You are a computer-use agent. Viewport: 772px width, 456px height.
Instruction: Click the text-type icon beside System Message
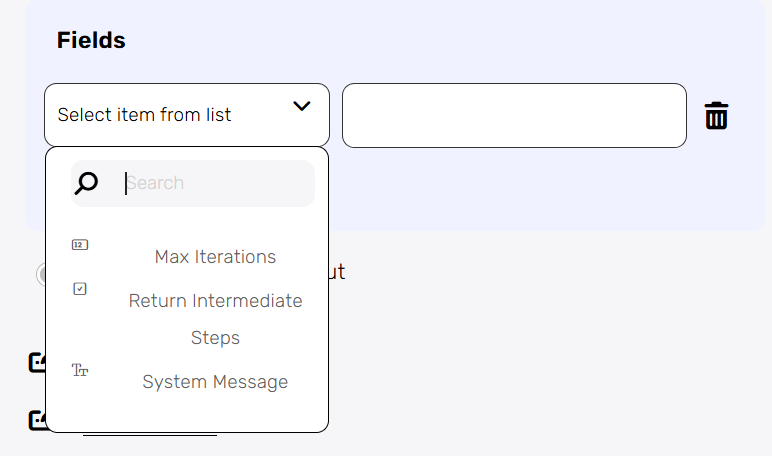pyautogui.click(x=81, y=371)
